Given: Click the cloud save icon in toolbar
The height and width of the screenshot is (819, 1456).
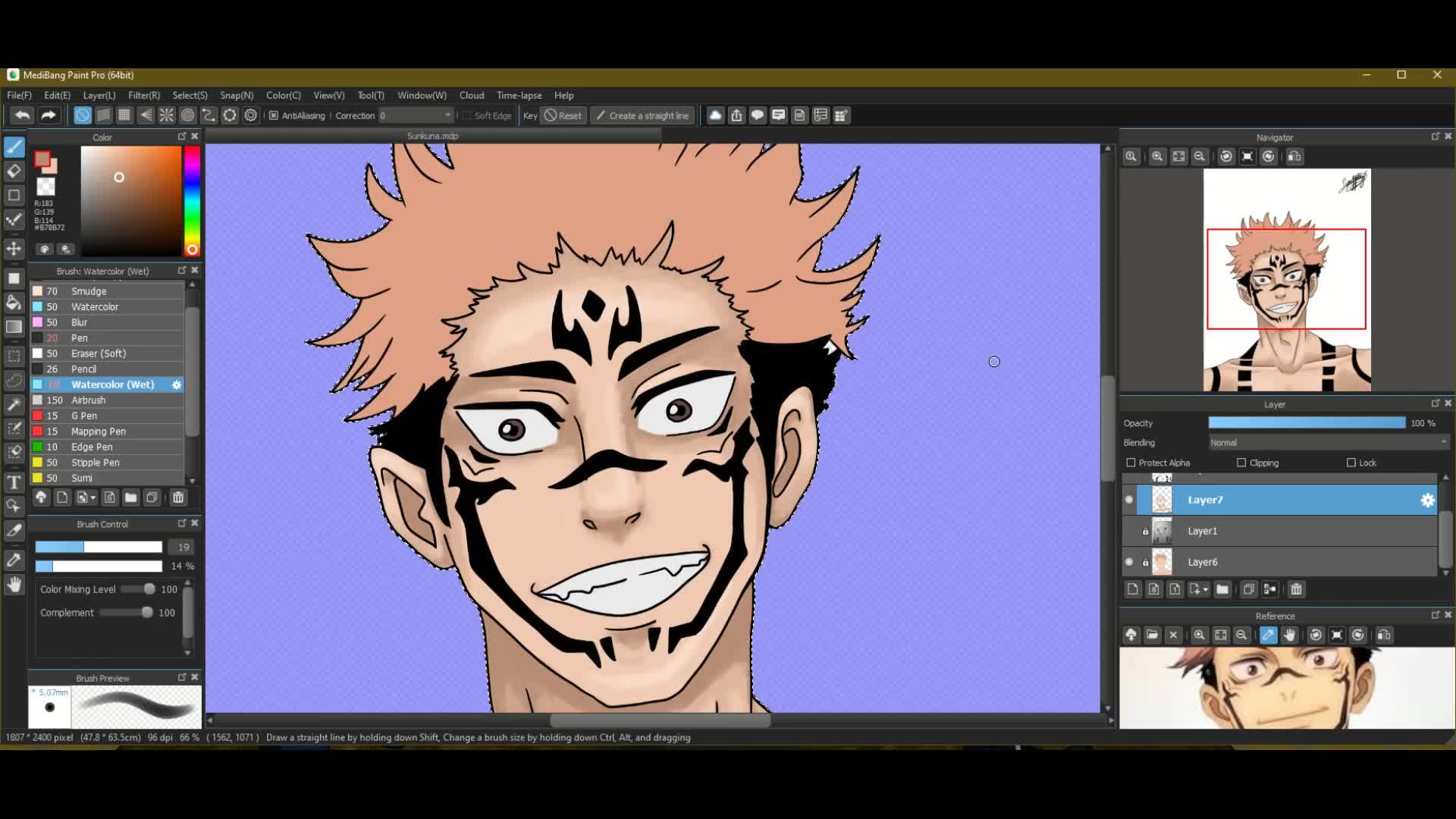Looking at the screenshot, I should click(x=715, y=115).
